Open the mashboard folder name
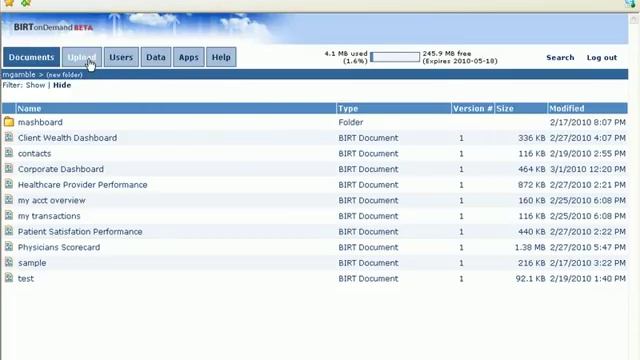This screenshot has height=360, width=640. pyautogui.click(x=40, y=122)
